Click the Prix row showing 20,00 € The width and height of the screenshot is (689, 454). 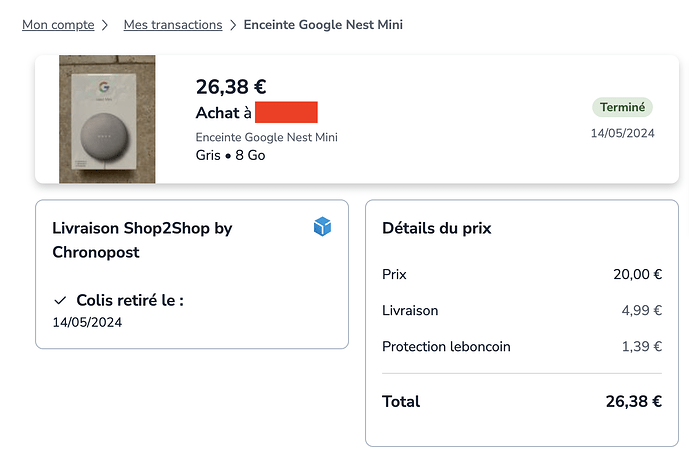522,274
